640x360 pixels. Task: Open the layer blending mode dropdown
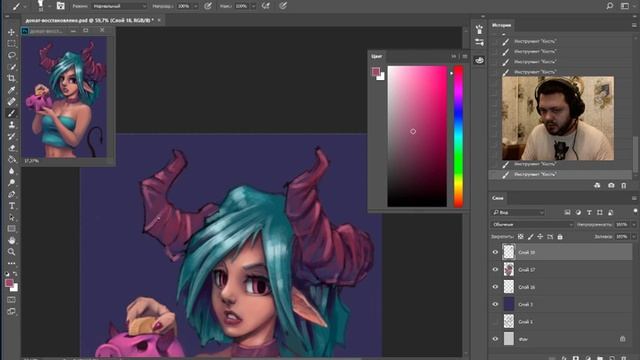pos(532,224)
